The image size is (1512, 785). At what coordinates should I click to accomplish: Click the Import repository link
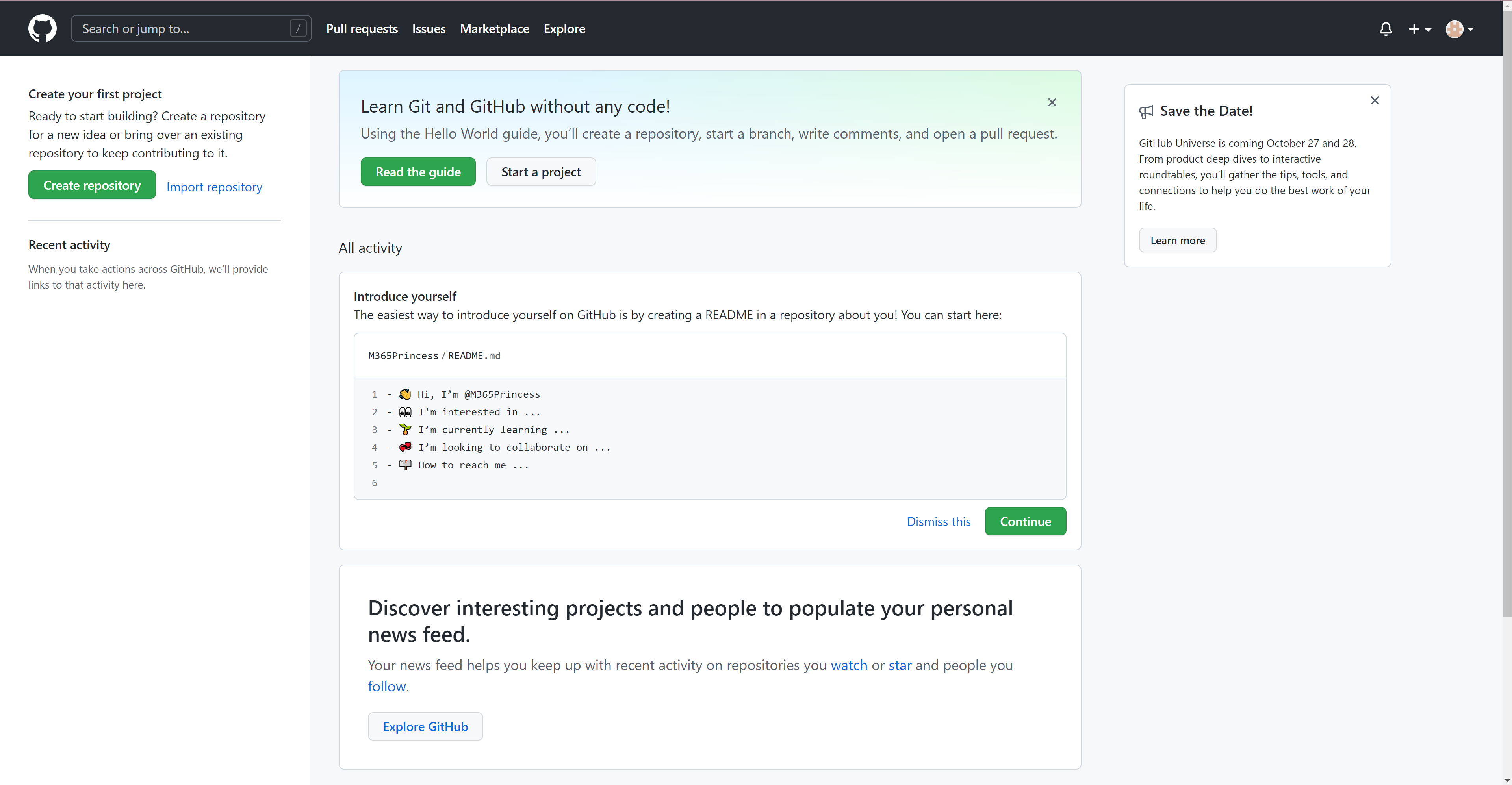[213, 186]
